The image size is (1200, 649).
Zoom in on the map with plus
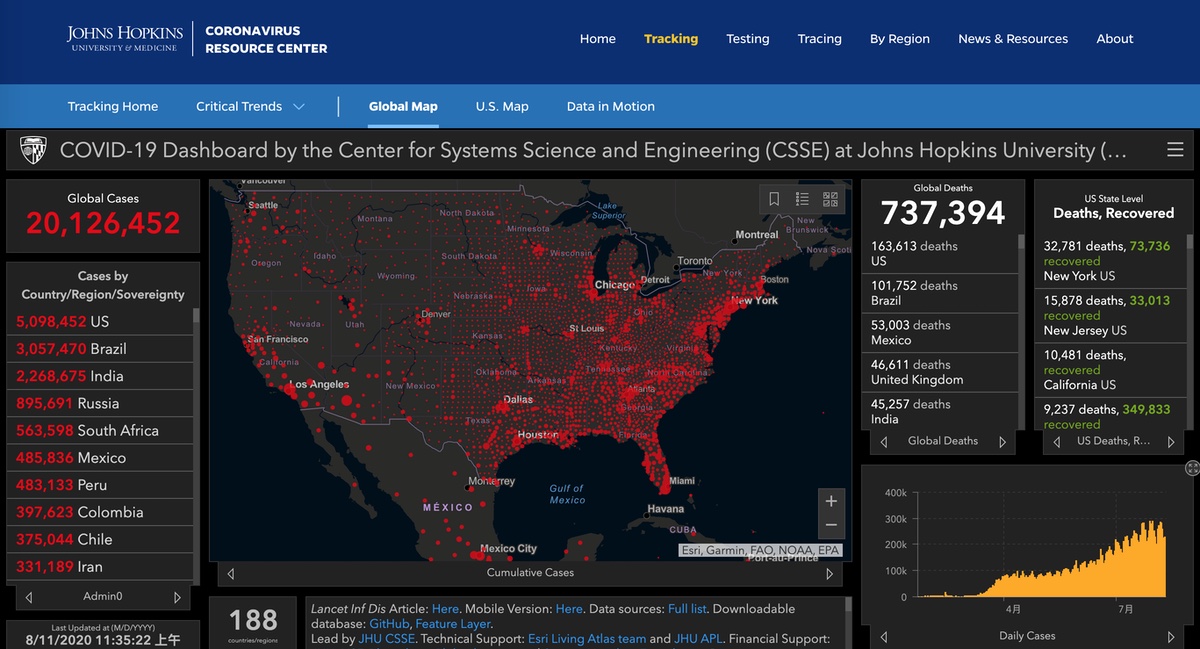[x=831, y=501]
